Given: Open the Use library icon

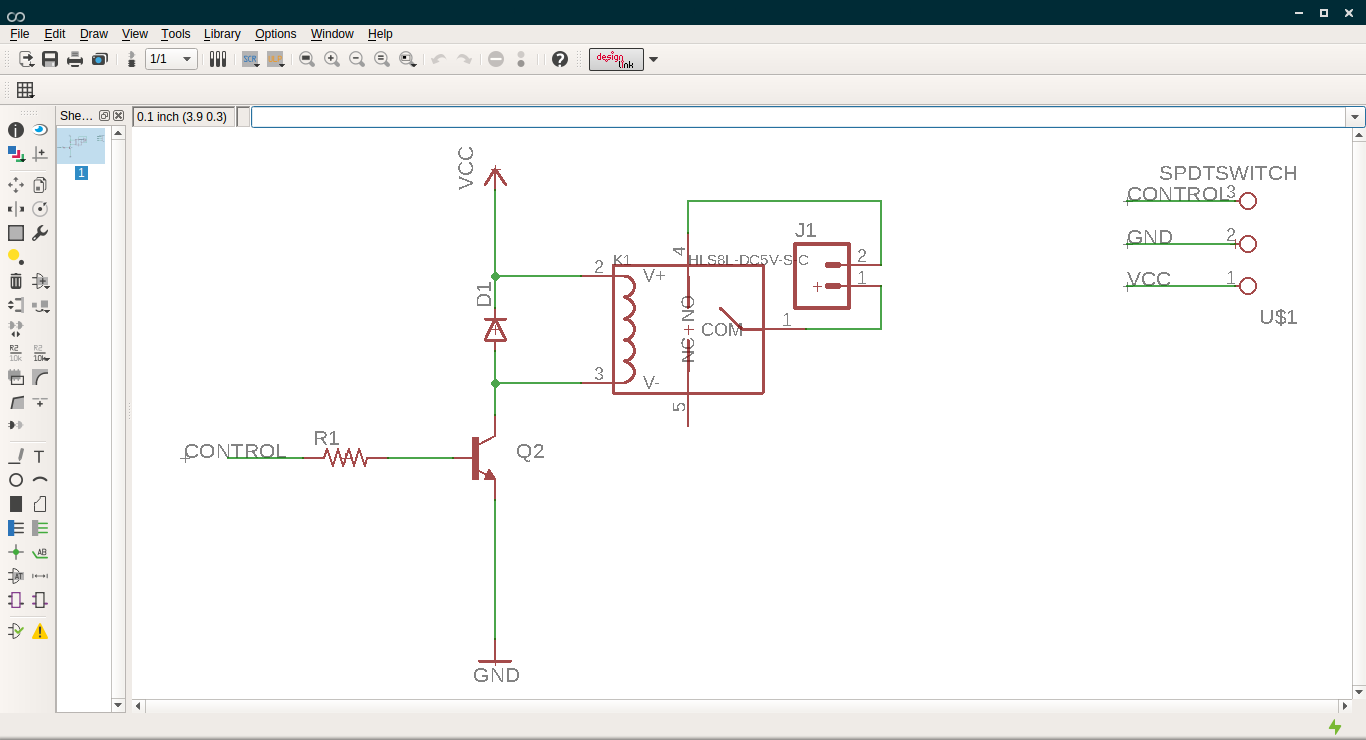Looking at the screenshot, I should [x=218, y=59].
